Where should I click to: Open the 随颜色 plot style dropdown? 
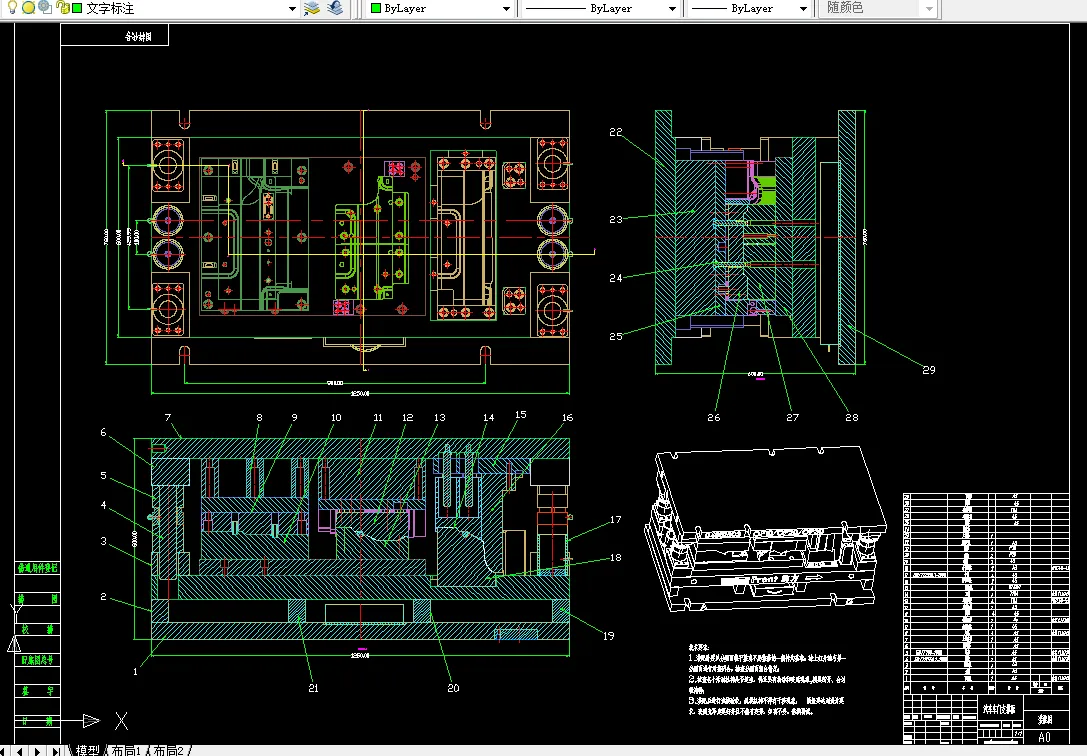pos(929,8)
